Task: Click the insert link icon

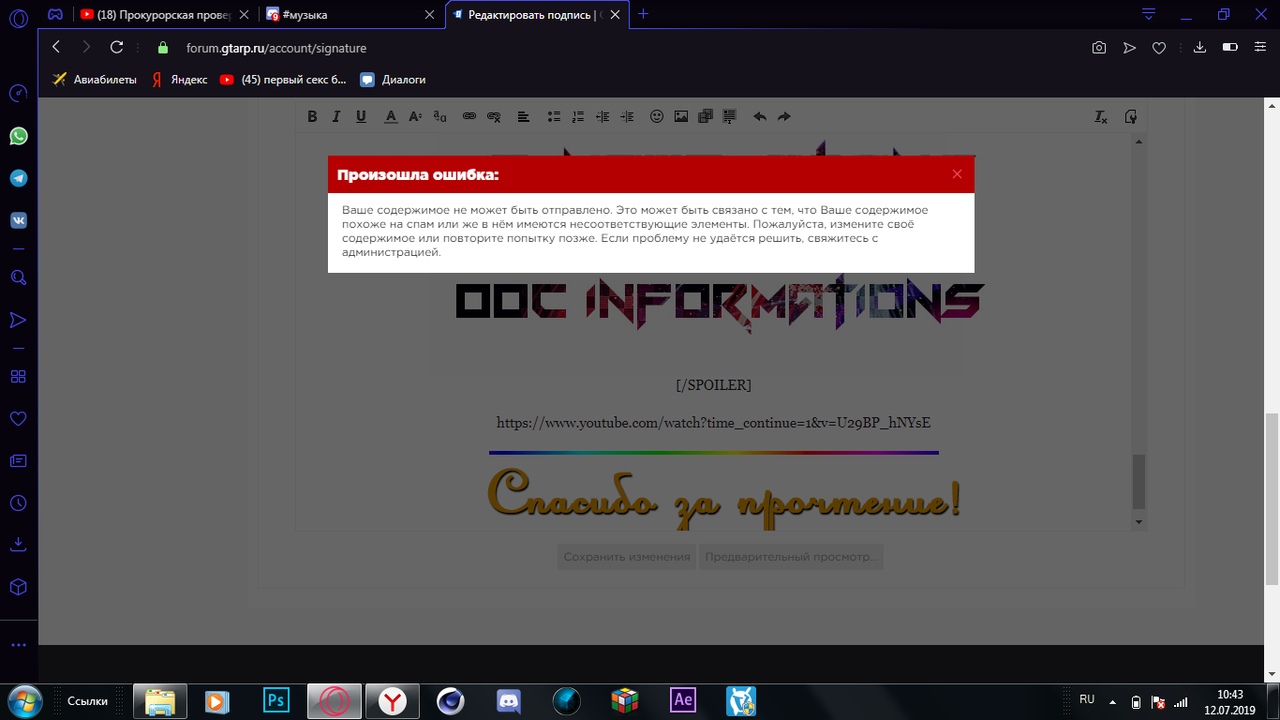Action: [469, 117]
